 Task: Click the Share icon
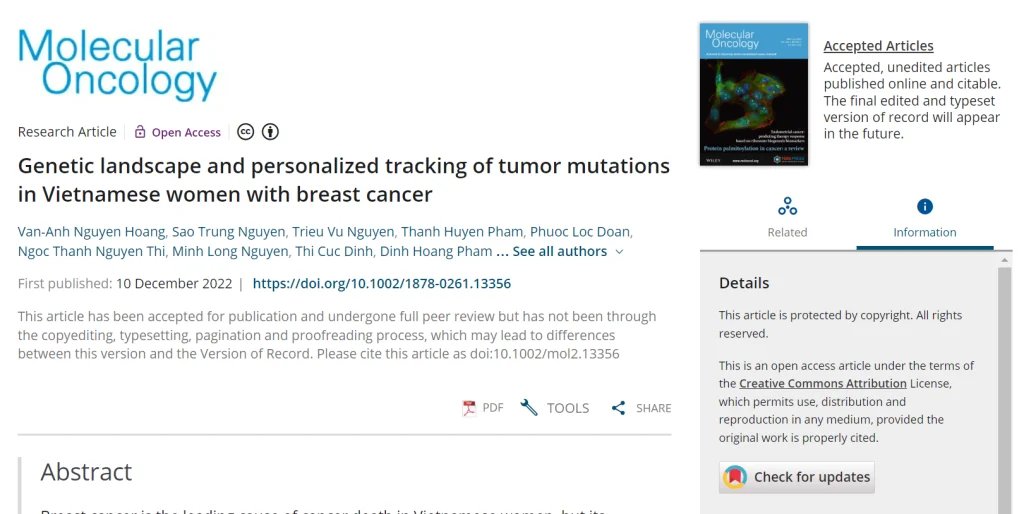619,408
